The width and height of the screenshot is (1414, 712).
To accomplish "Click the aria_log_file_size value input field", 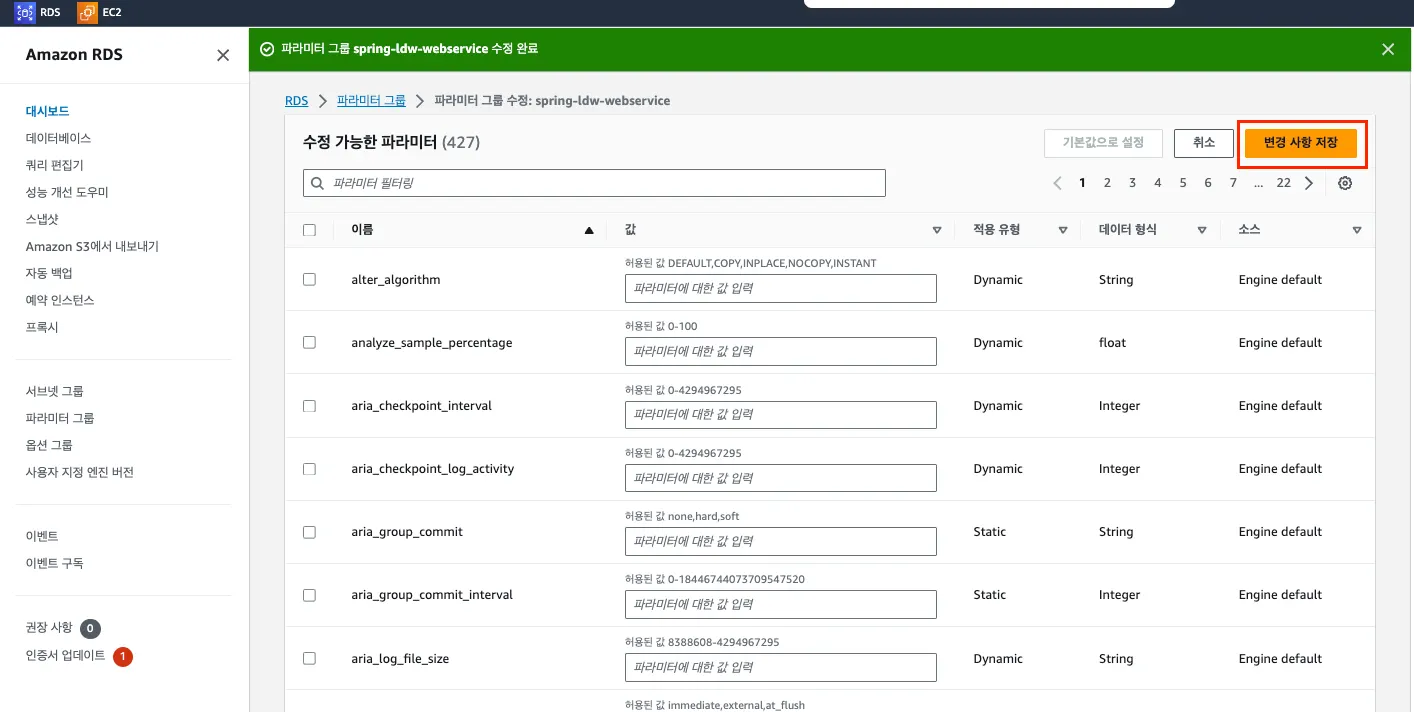I will (x=781, y=667).
